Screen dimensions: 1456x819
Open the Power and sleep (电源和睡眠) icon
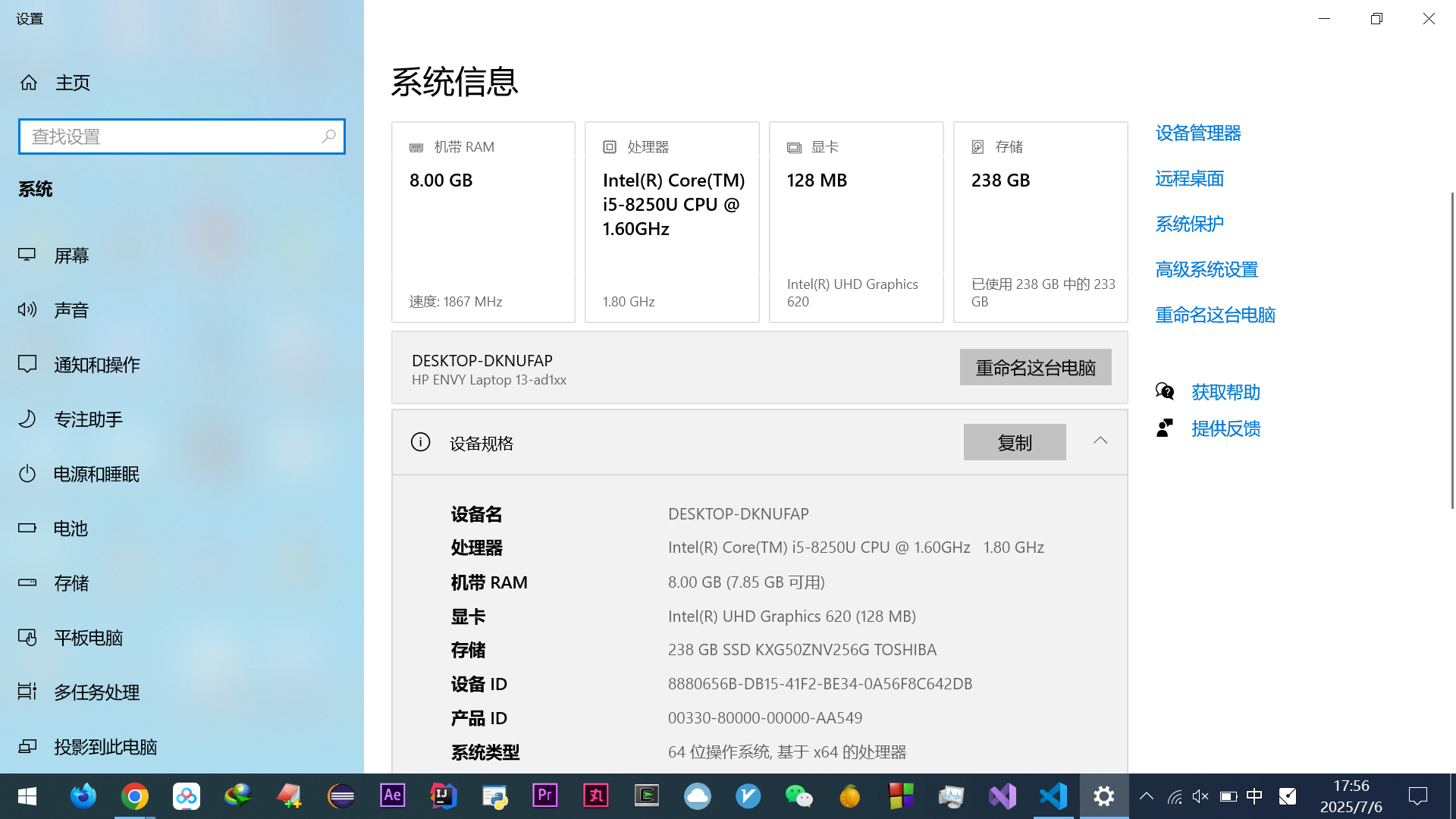point(27,474)
